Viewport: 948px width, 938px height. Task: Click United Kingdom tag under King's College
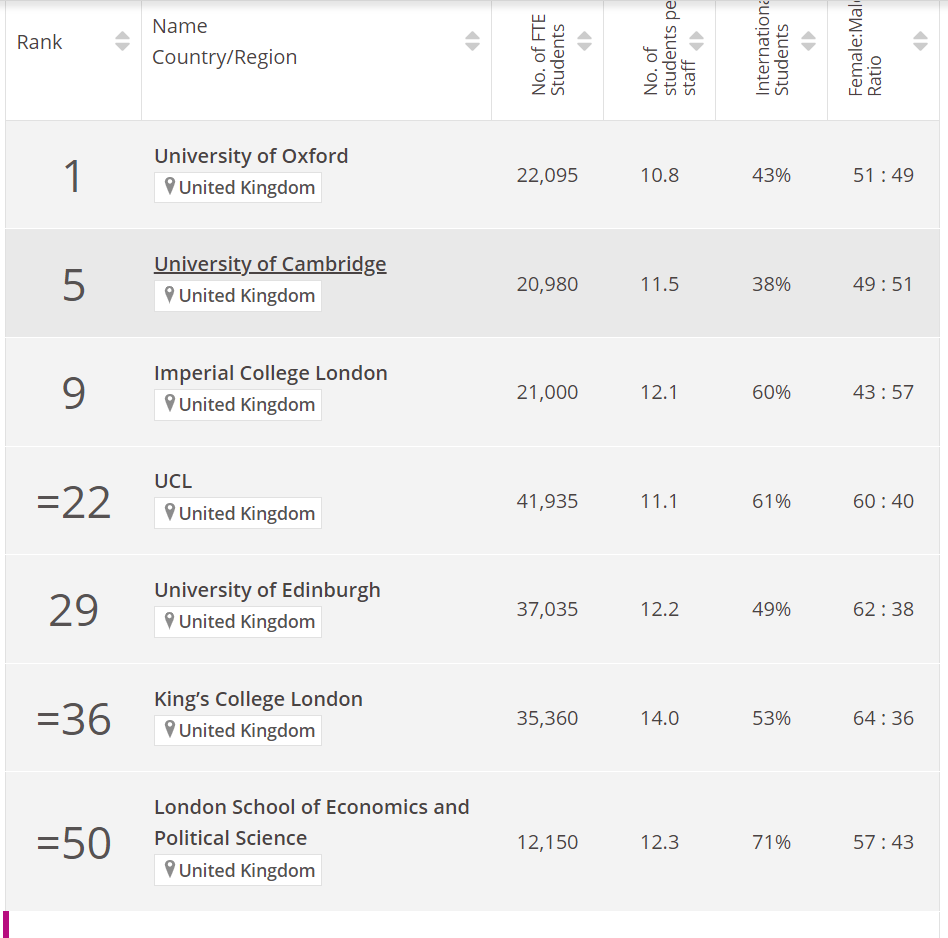tap(246, 731)
